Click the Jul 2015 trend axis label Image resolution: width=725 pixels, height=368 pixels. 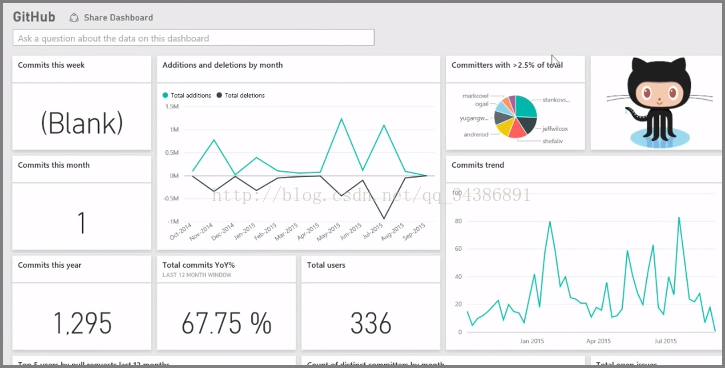665,341
